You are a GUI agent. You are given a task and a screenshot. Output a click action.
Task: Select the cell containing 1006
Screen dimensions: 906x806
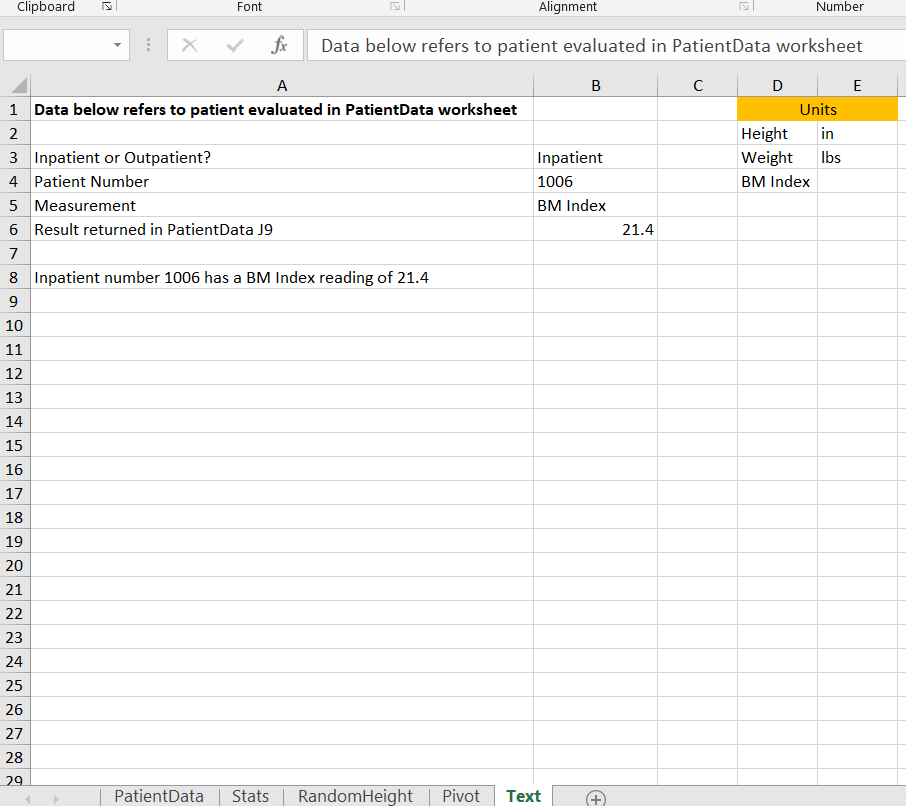(x=596, y=181)
